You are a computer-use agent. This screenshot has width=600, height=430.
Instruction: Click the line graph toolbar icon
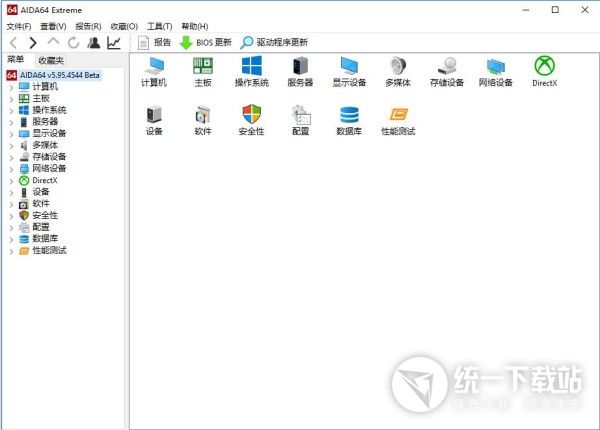tap(114, 43)
